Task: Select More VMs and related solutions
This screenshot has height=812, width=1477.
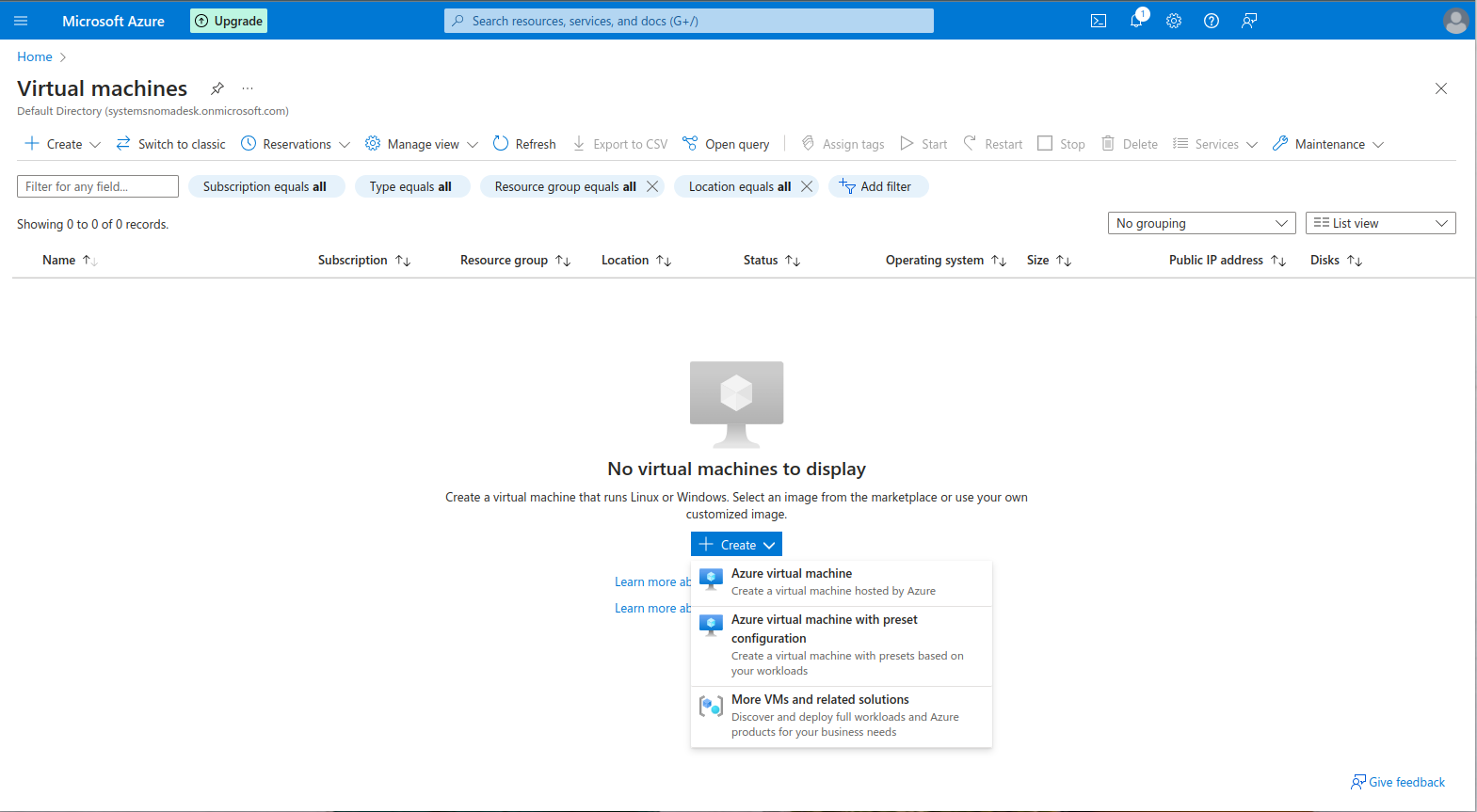Action: 842,716
